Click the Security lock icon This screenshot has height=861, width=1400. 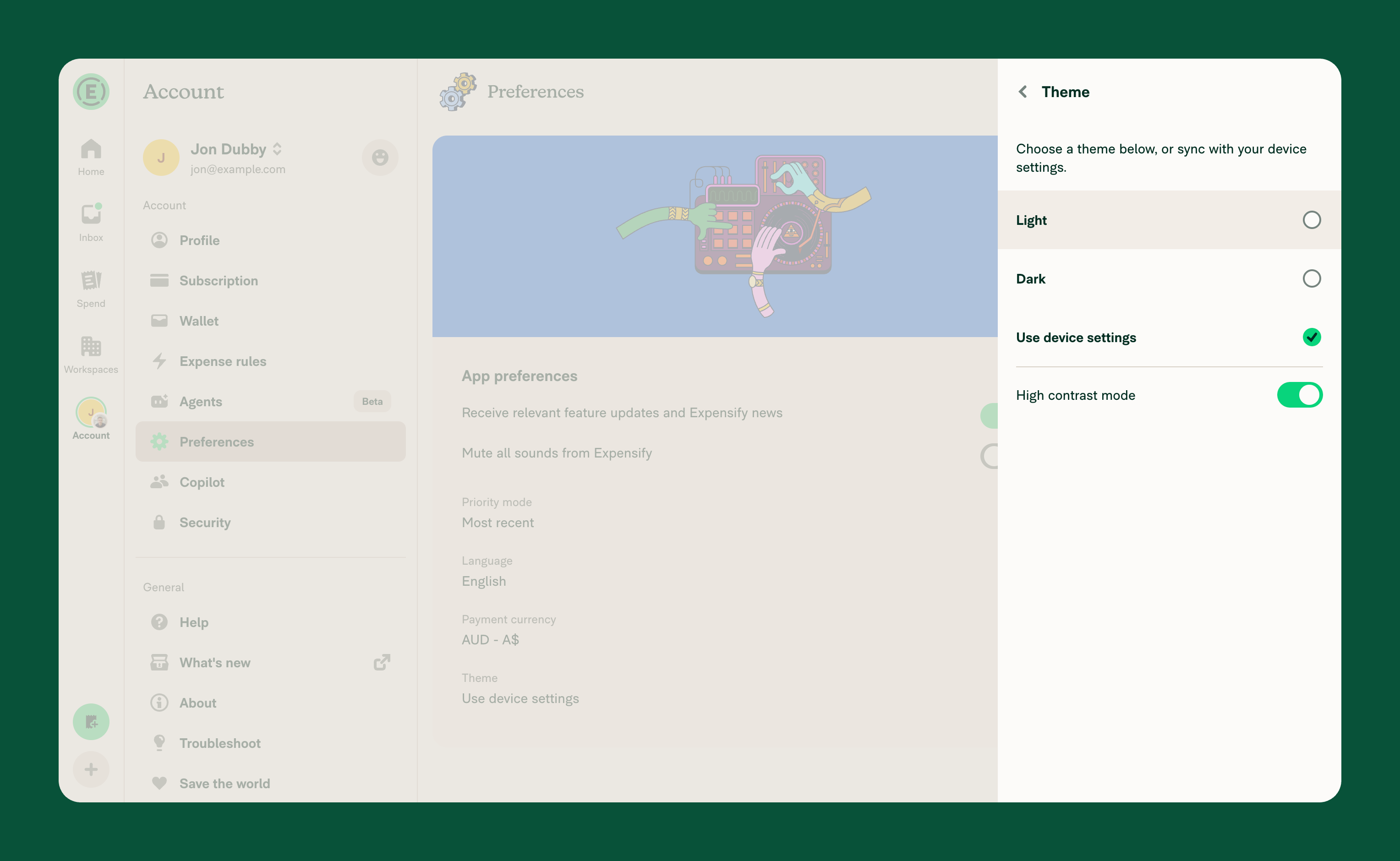click(x=159, y=522)
